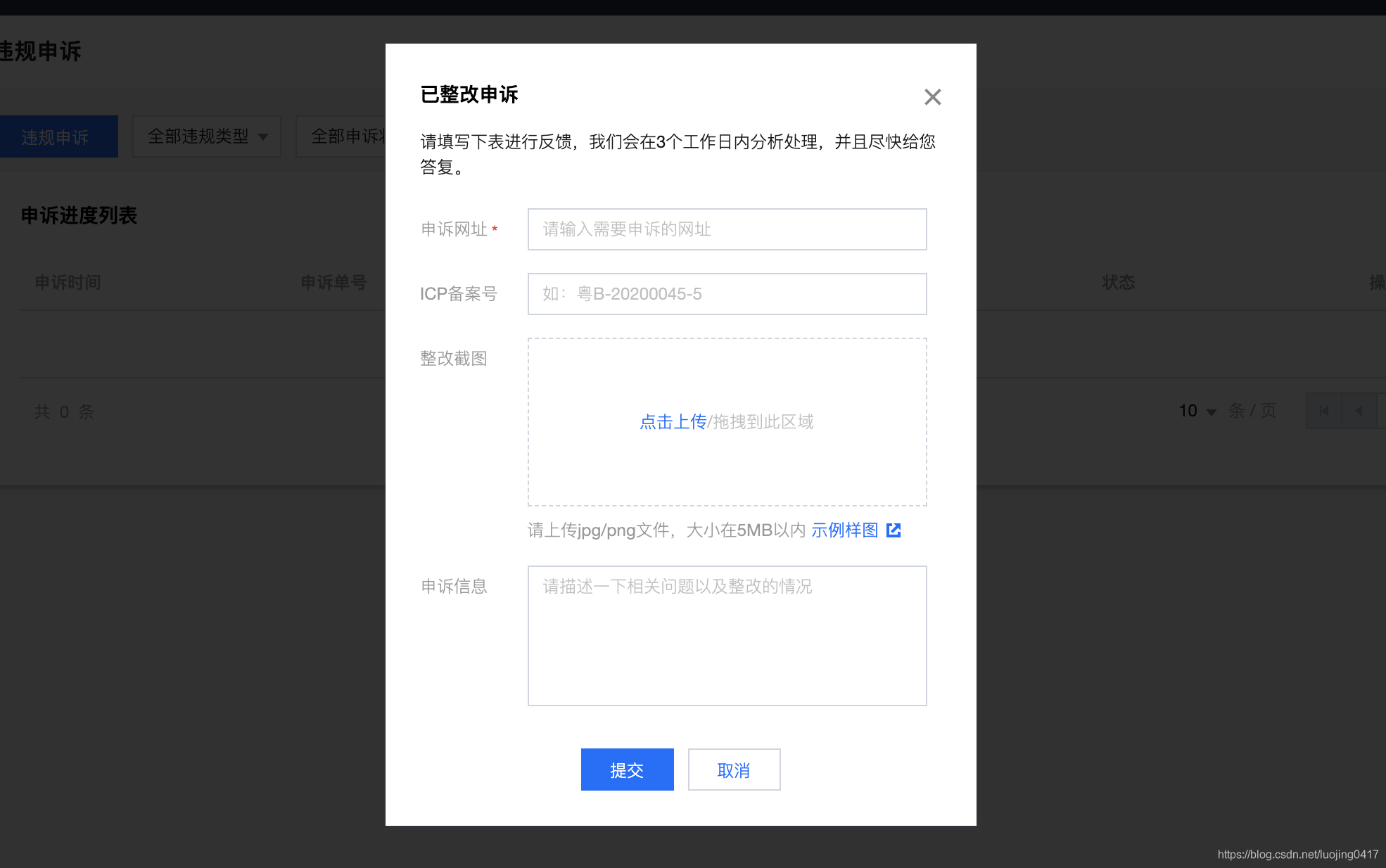Open the 示例样图 sample image link
1386x868 pixels.
click(x=844, y=530)
